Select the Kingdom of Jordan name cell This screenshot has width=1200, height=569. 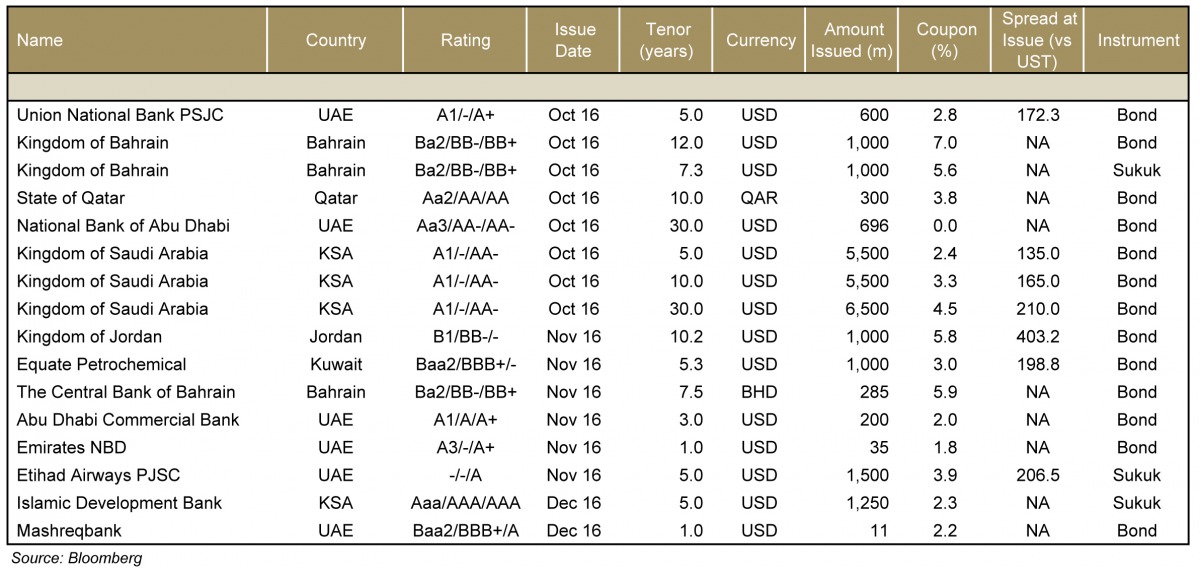90,337
